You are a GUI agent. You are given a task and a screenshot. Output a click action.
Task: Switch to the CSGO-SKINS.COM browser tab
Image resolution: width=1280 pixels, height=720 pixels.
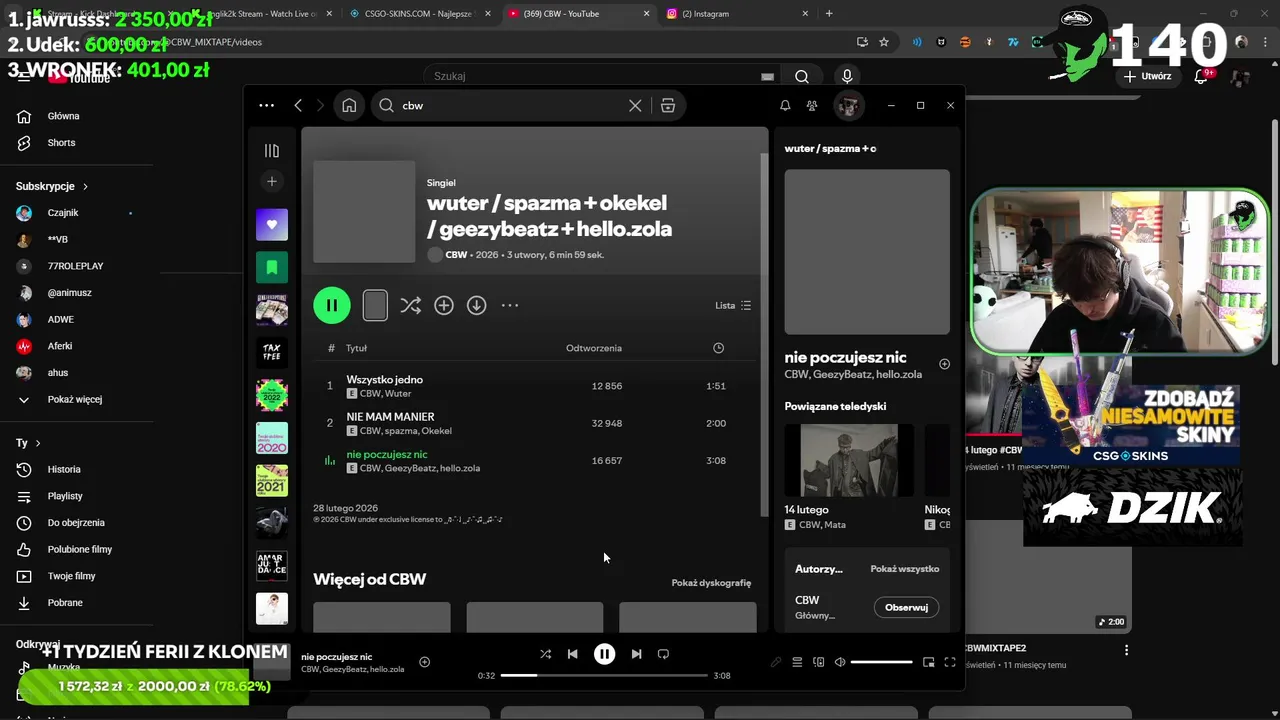[x=418, y=14]
